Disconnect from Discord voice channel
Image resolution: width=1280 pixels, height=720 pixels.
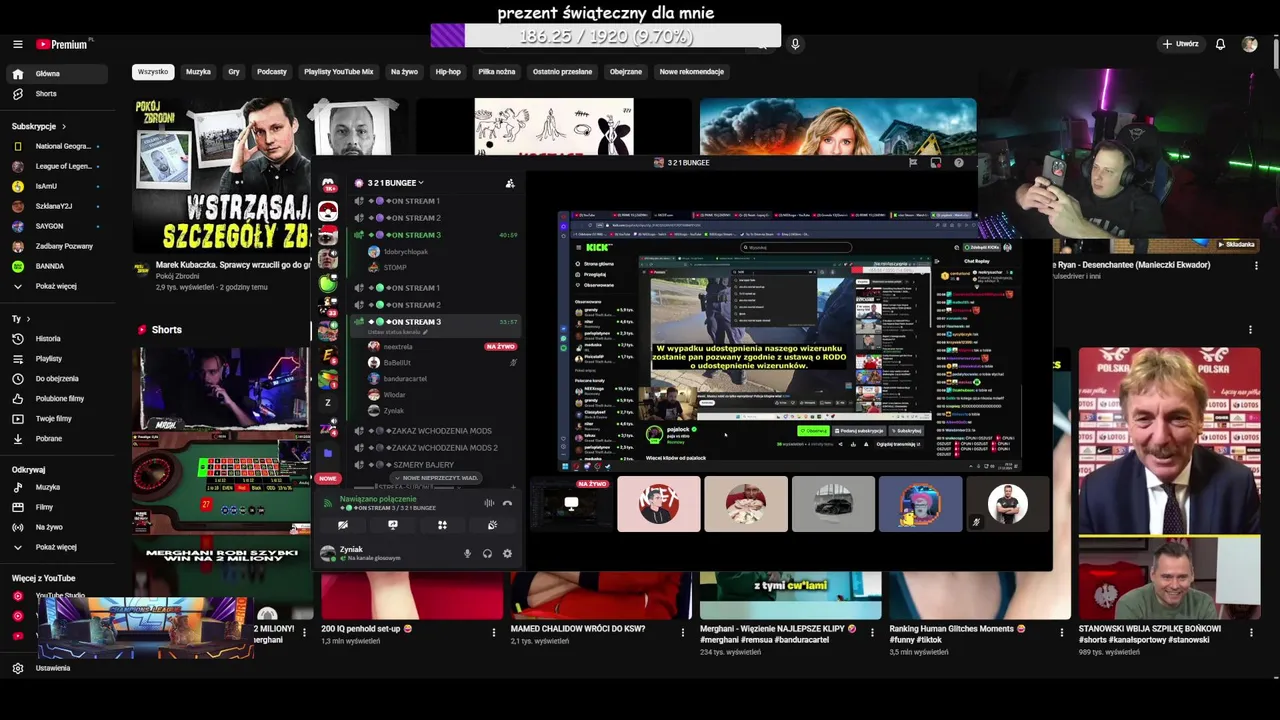pos(507,503)
